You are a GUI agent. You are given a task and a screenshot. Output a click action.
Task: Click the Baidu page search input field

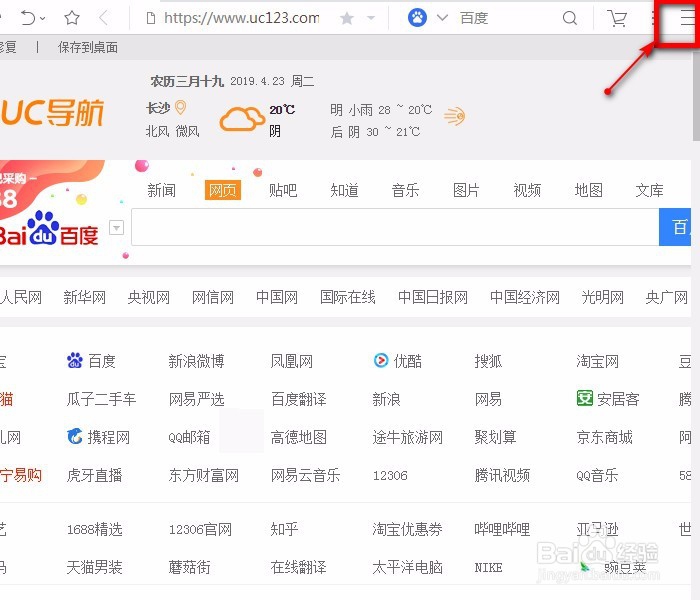[x=395, y=227]
